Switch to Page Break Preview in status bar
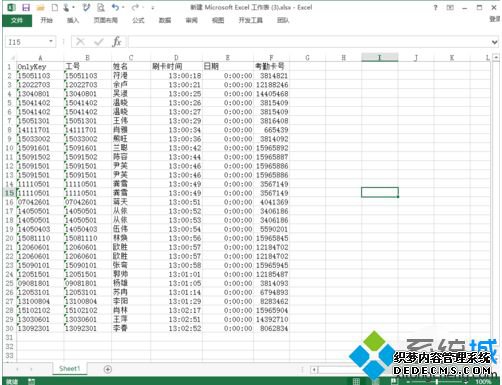The height and width of the screenshot is (385, 502). tap(394, 381)
